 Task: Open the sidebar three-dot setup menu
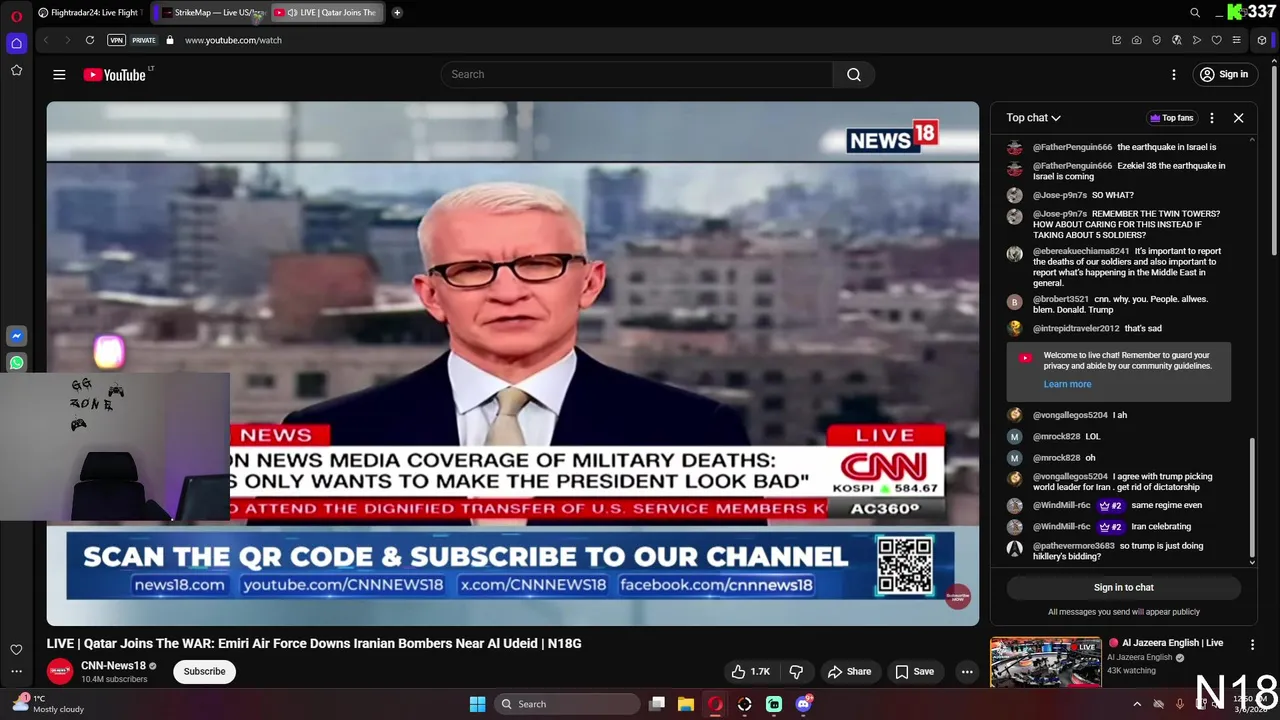click(x=16, y=672)
